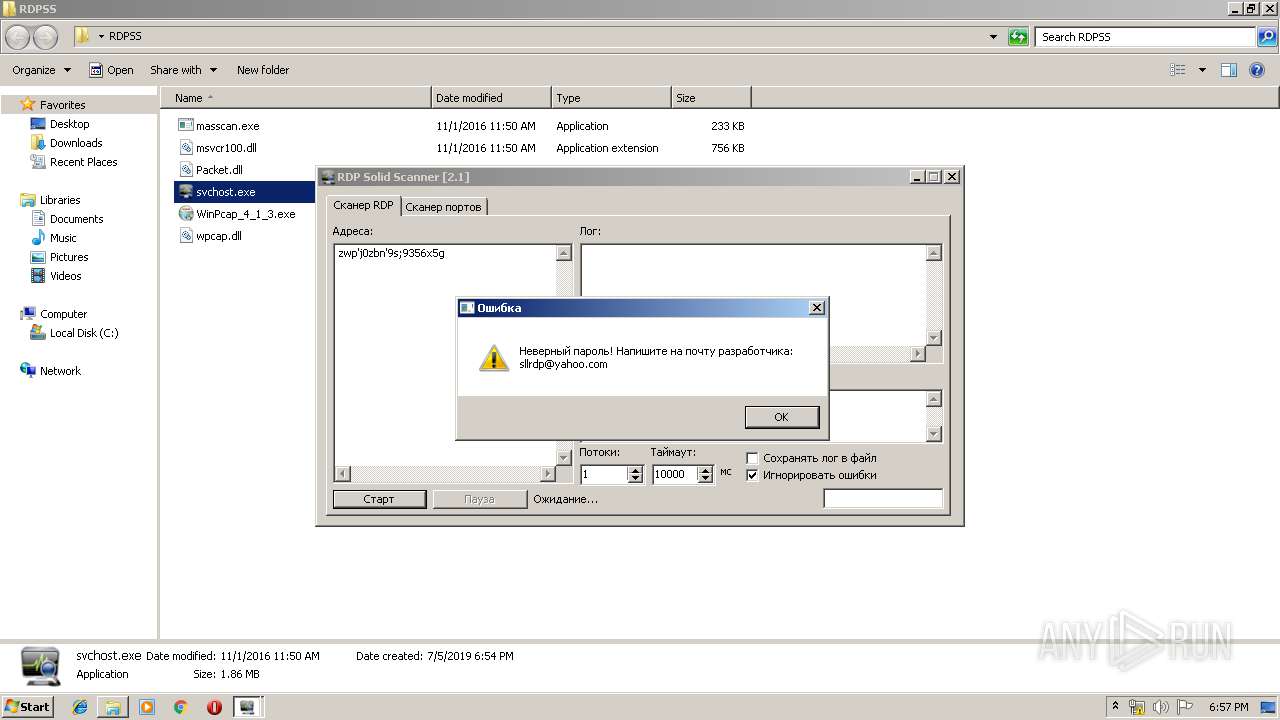Increase Таймаут using the spinner up arrow
The width and height of the screenshot is (1280, 720).
pyautogui.click(x=705, y=470)
